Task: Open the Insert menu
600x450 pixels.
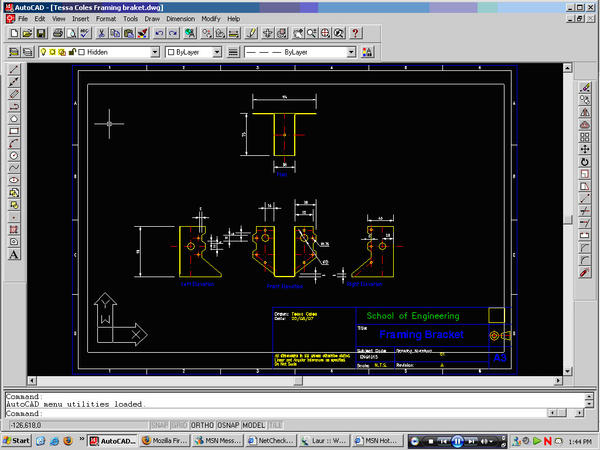Action: [80, 19]
